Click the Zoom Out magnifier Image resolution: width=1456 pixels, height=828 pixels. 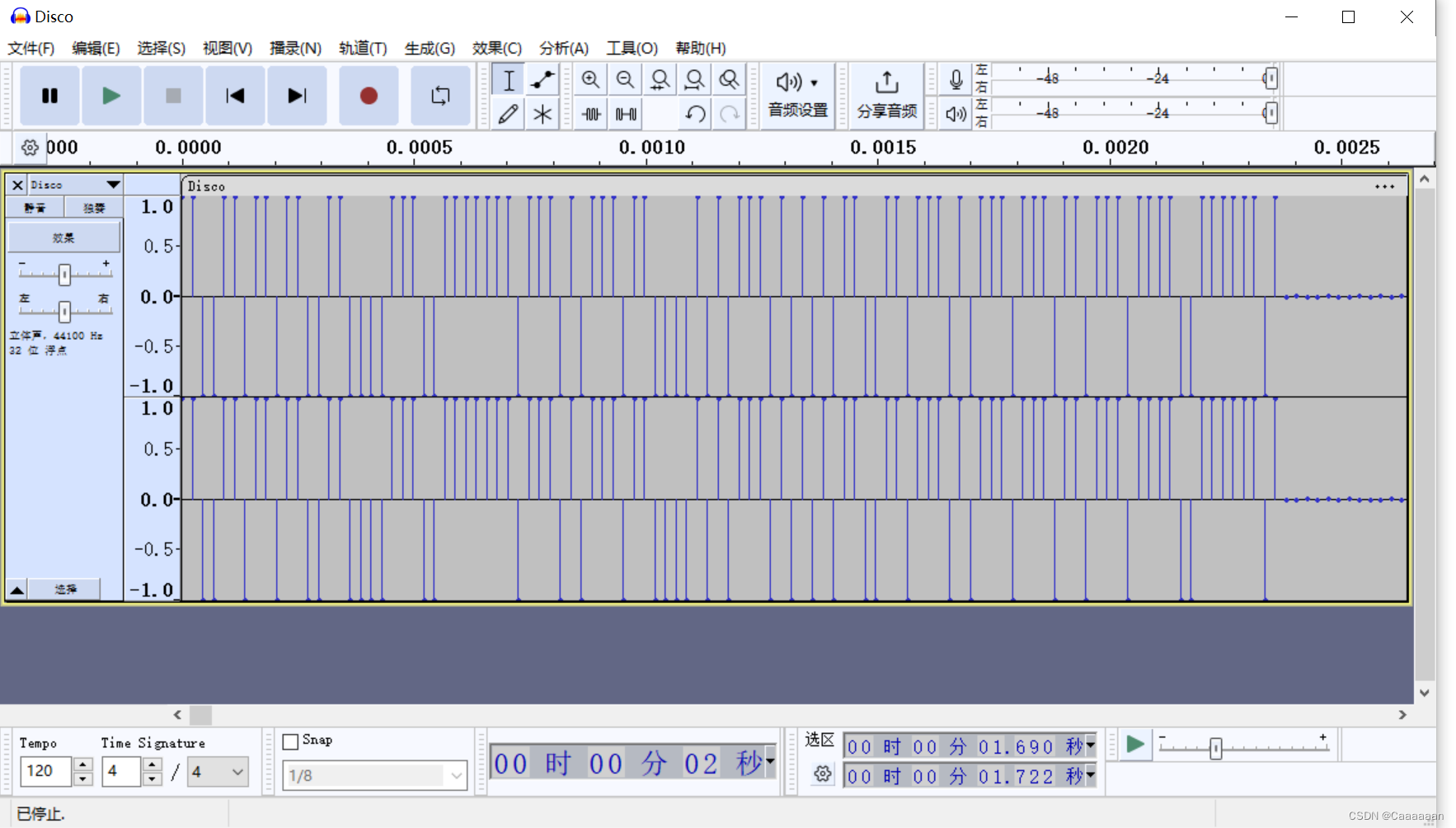[x=625, y=80]
